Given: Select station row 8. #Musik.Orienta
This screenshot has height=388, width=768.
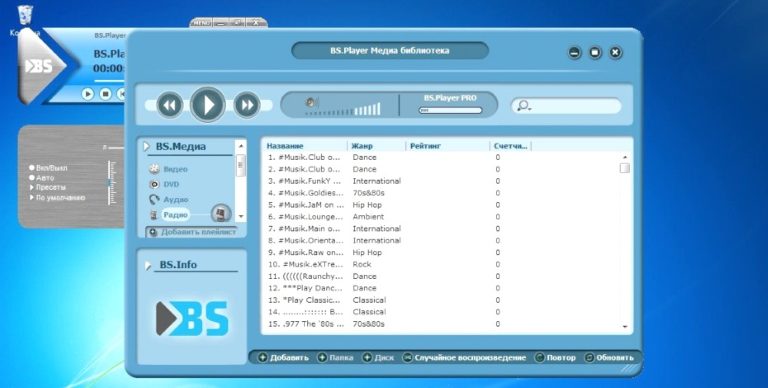Looking at the screenshot, I should (x=441, y=241).
